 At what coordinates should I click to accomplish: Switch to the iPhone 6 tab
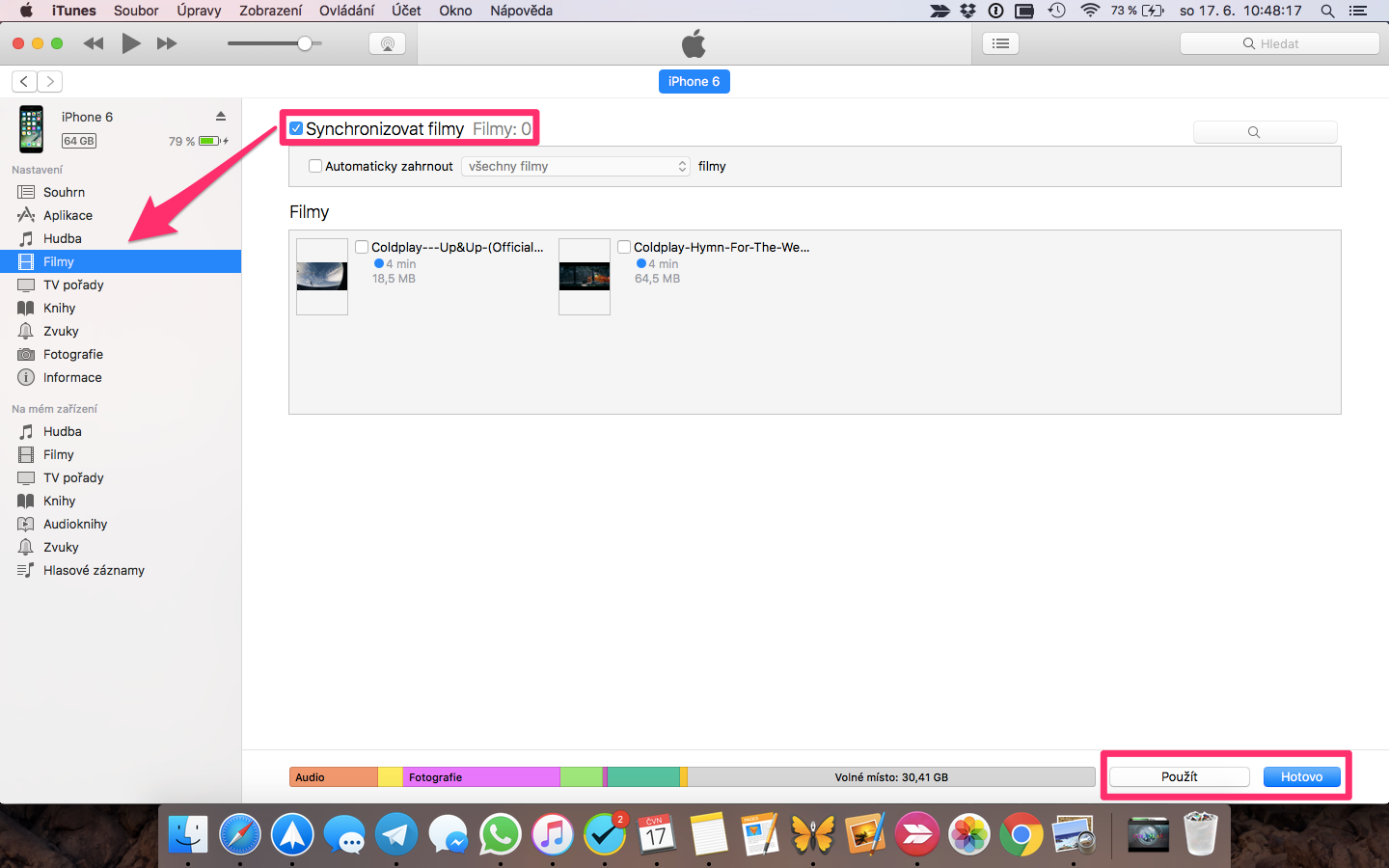694,81
